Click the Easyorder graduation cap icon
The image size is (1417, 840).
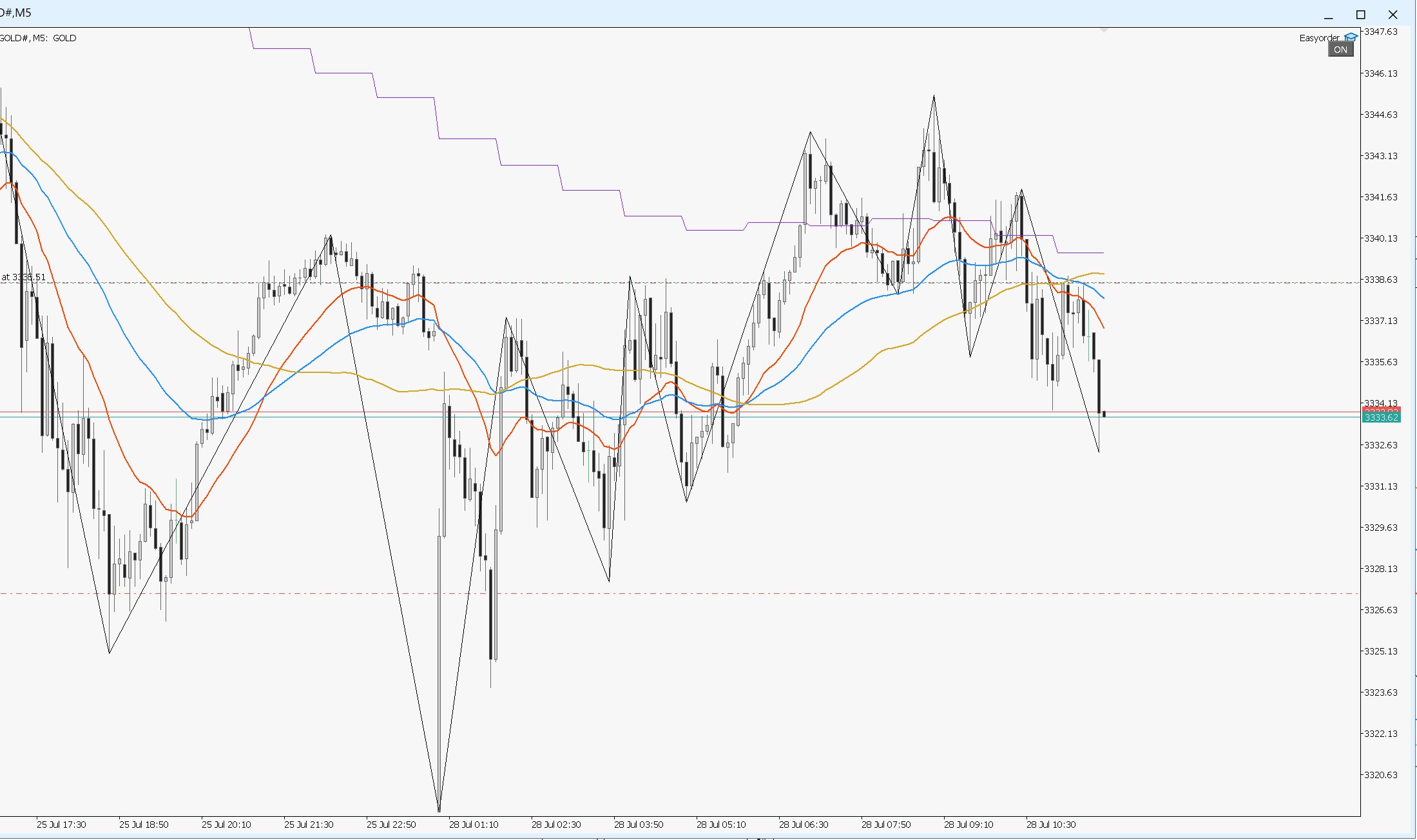pyautogui.click(x=1351, y=37)
